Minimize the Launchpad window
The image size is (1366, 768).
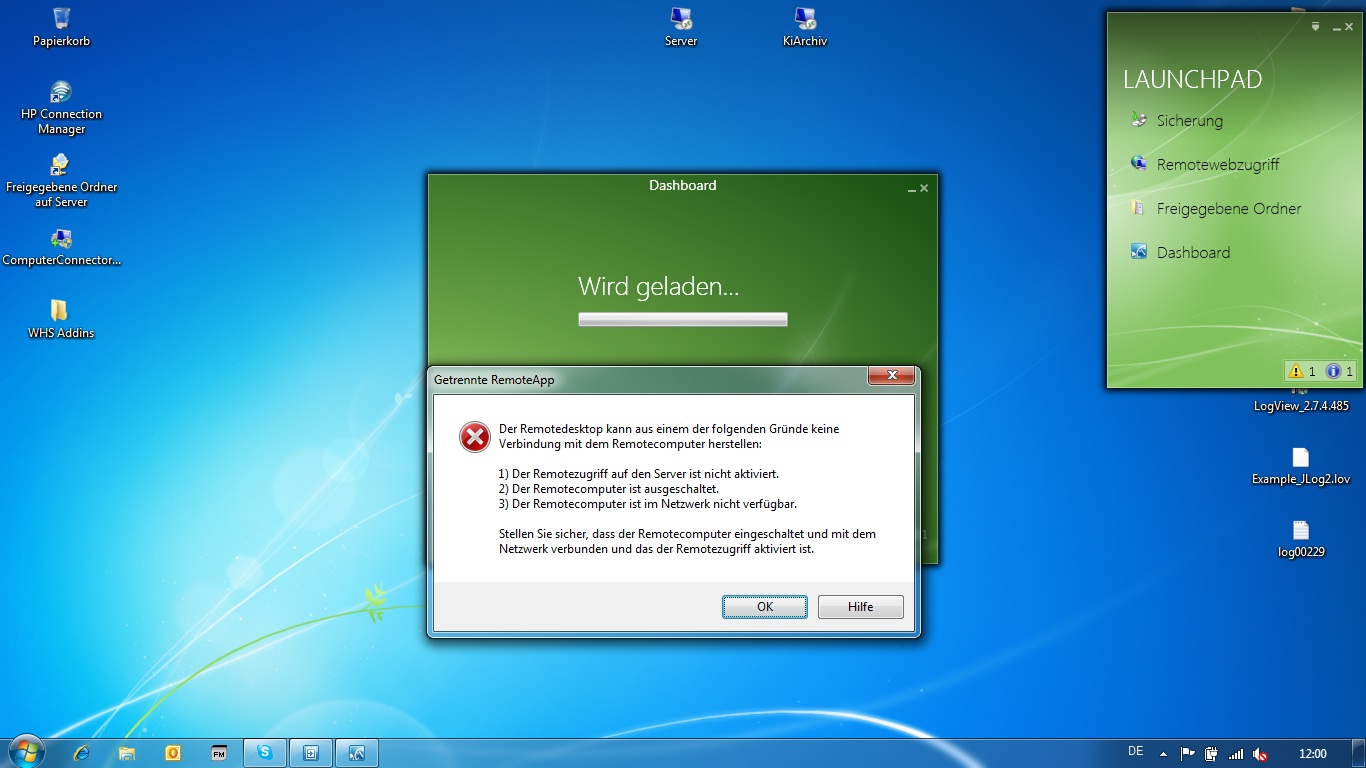click(x=1335, y=27)
